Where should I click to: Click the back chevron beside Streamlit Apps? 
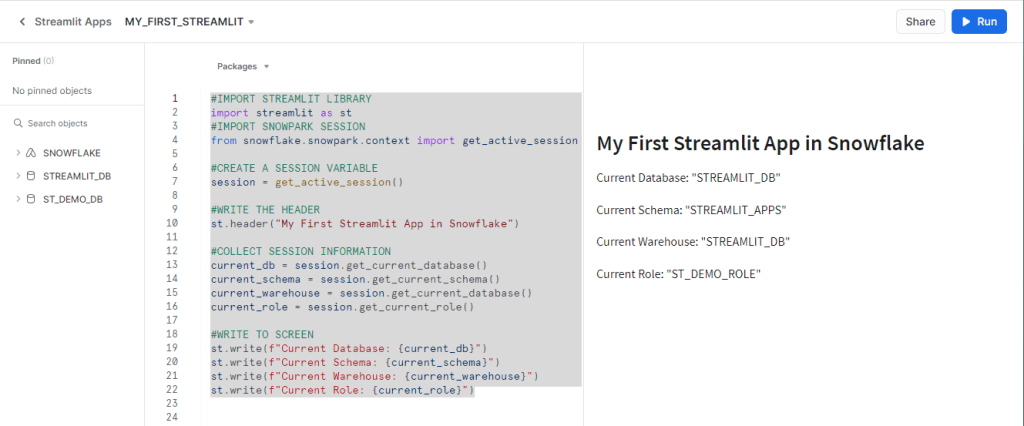(22, 21)
